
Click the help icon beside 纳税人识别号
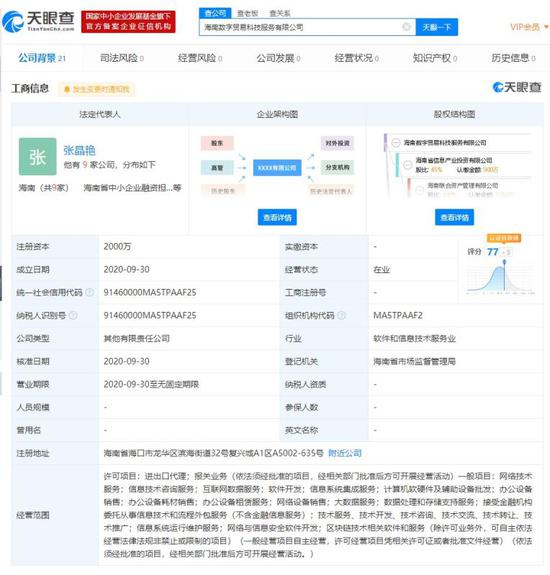pyautogui.click(x=73, y=315)
